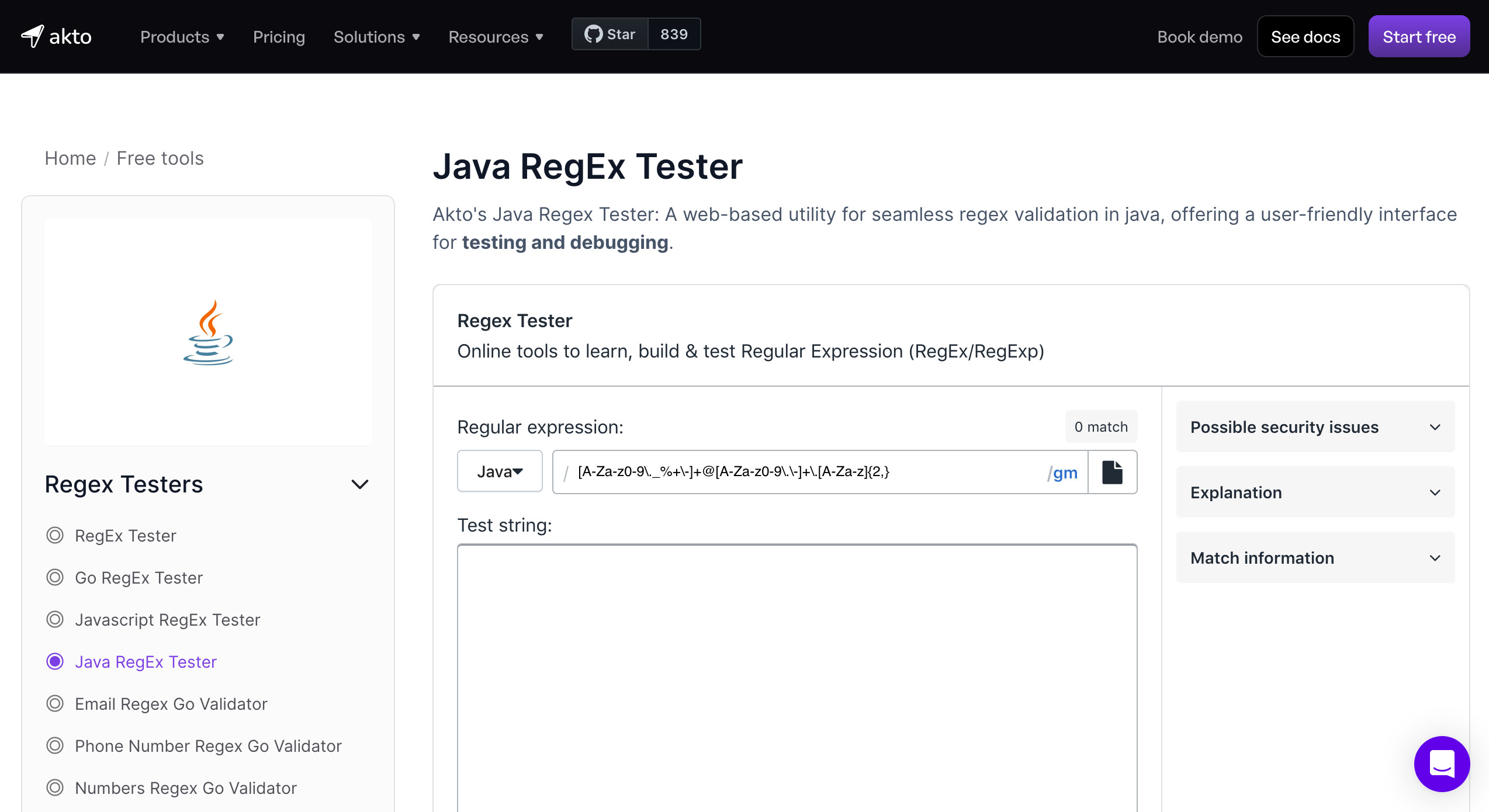Open the Java language dropdown
This screenshot has height=812, width=1489.
pos(500,471)
